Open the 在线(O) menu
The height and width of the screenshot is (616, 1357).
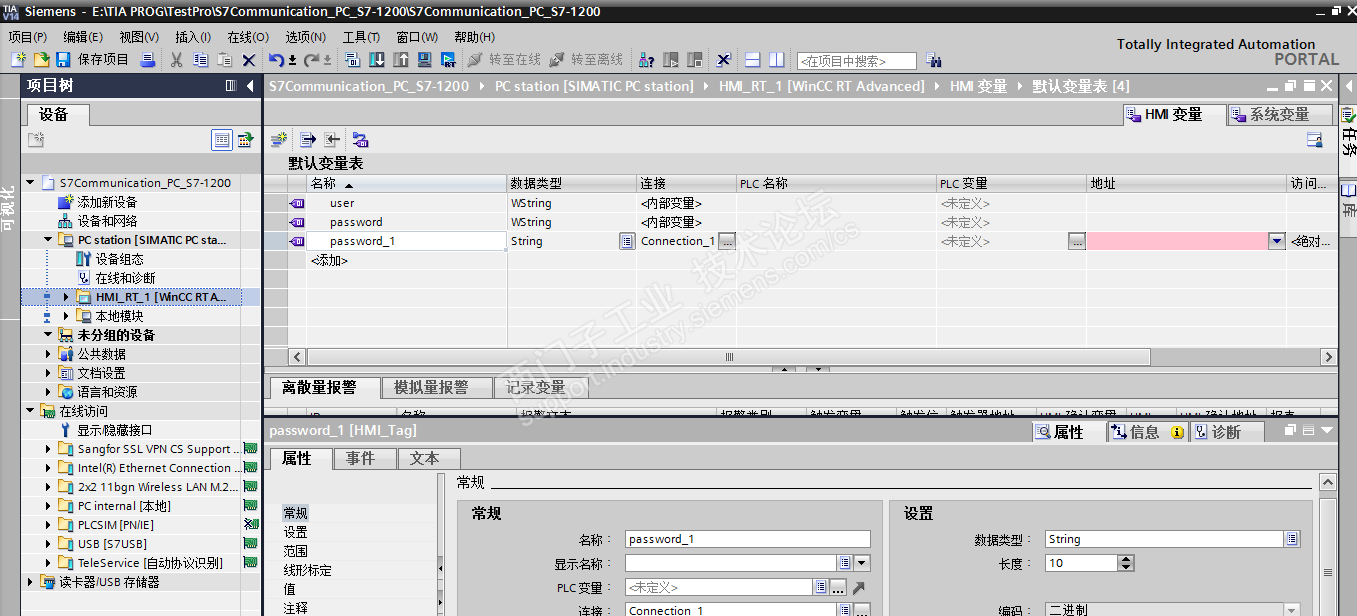click(x=248, y=37)
